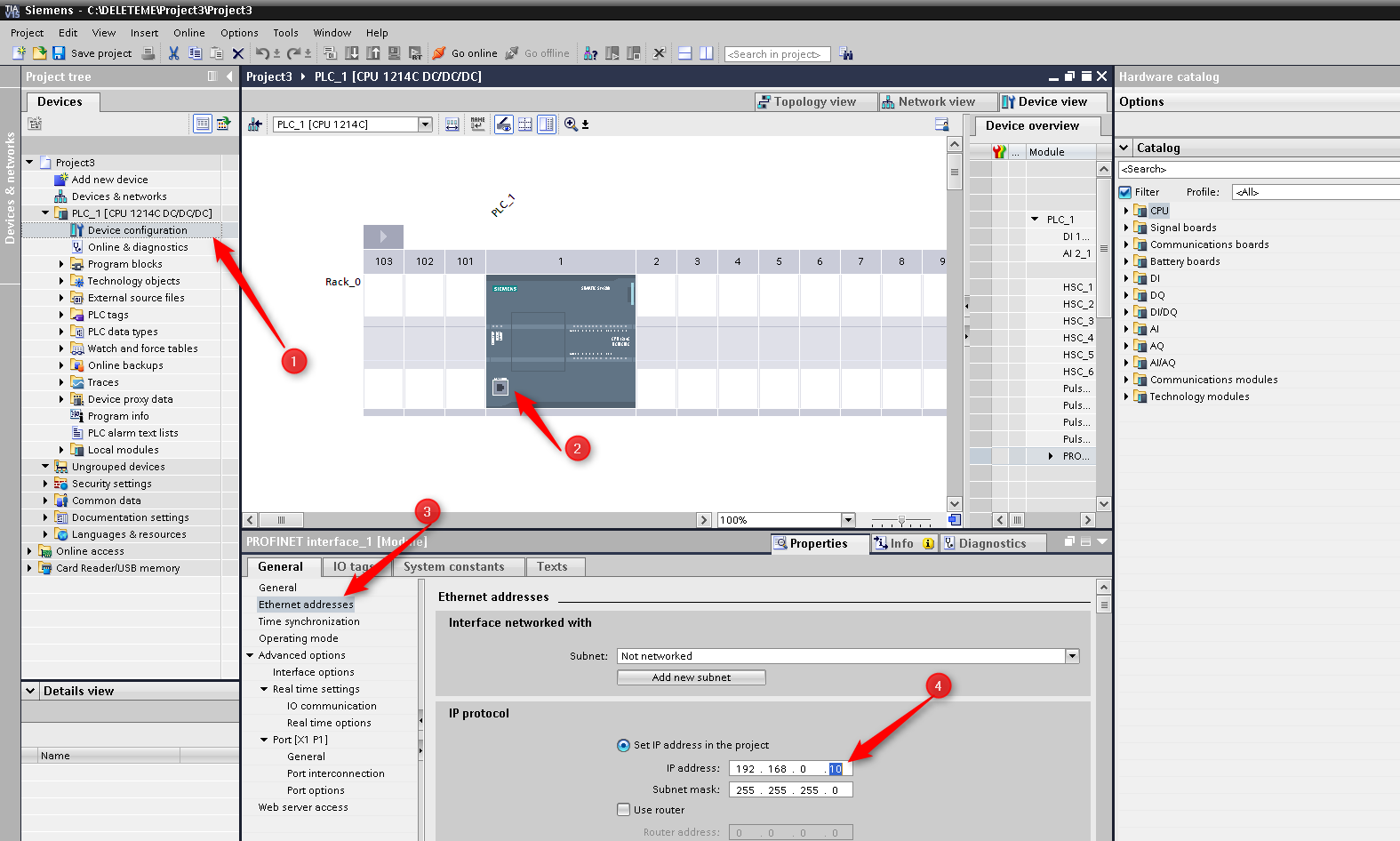Split the editor space horizontally
The height and width of the screenshot is (841, 1400).
click(685, 53)
